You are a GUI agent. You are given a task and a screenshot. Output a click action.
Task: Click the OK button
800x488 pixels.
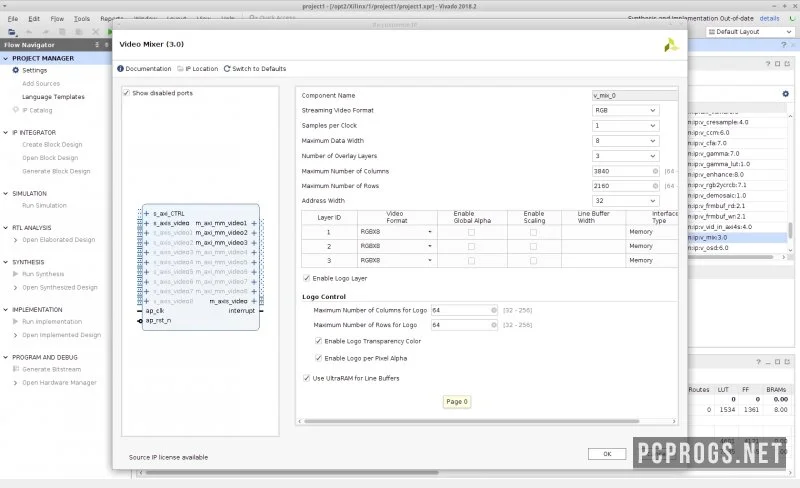[607, 454]
